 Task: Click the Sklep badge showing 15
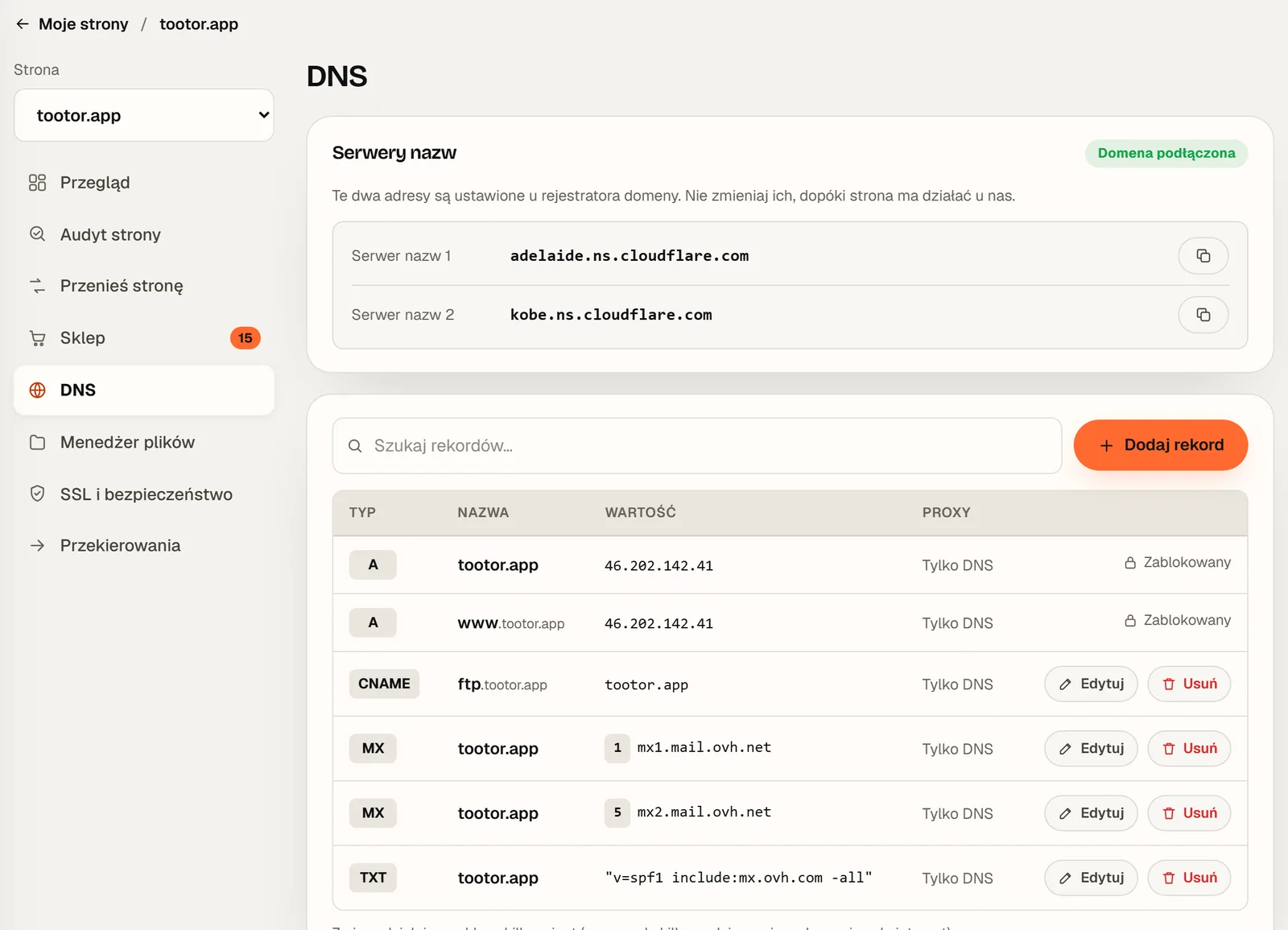(245, 338)
